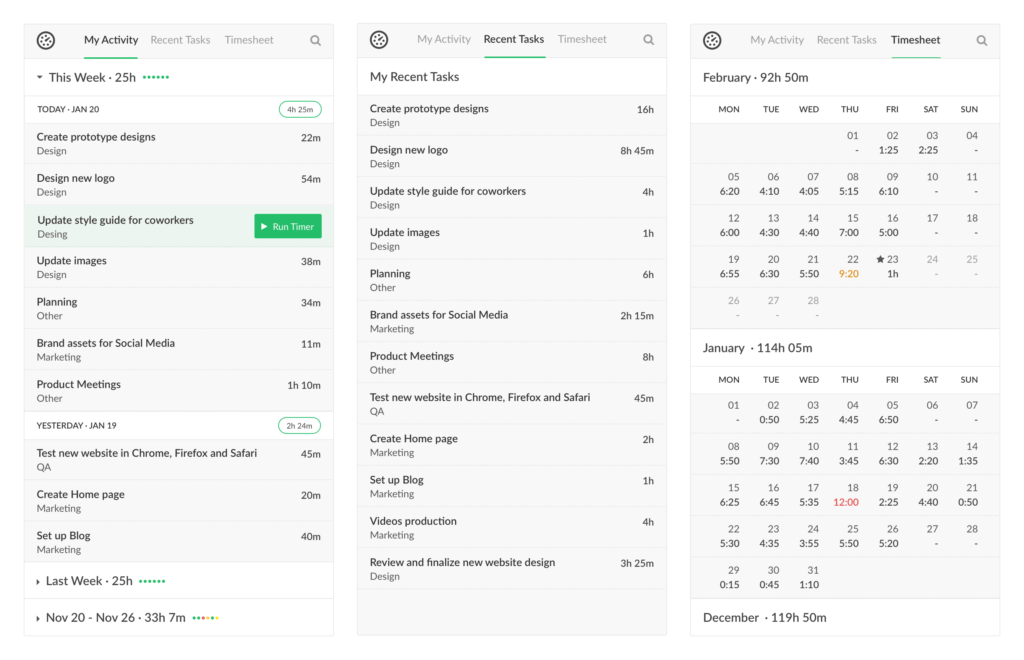
Task: Select the Planning task in Recent Tasks
Action: click(512, 280)
